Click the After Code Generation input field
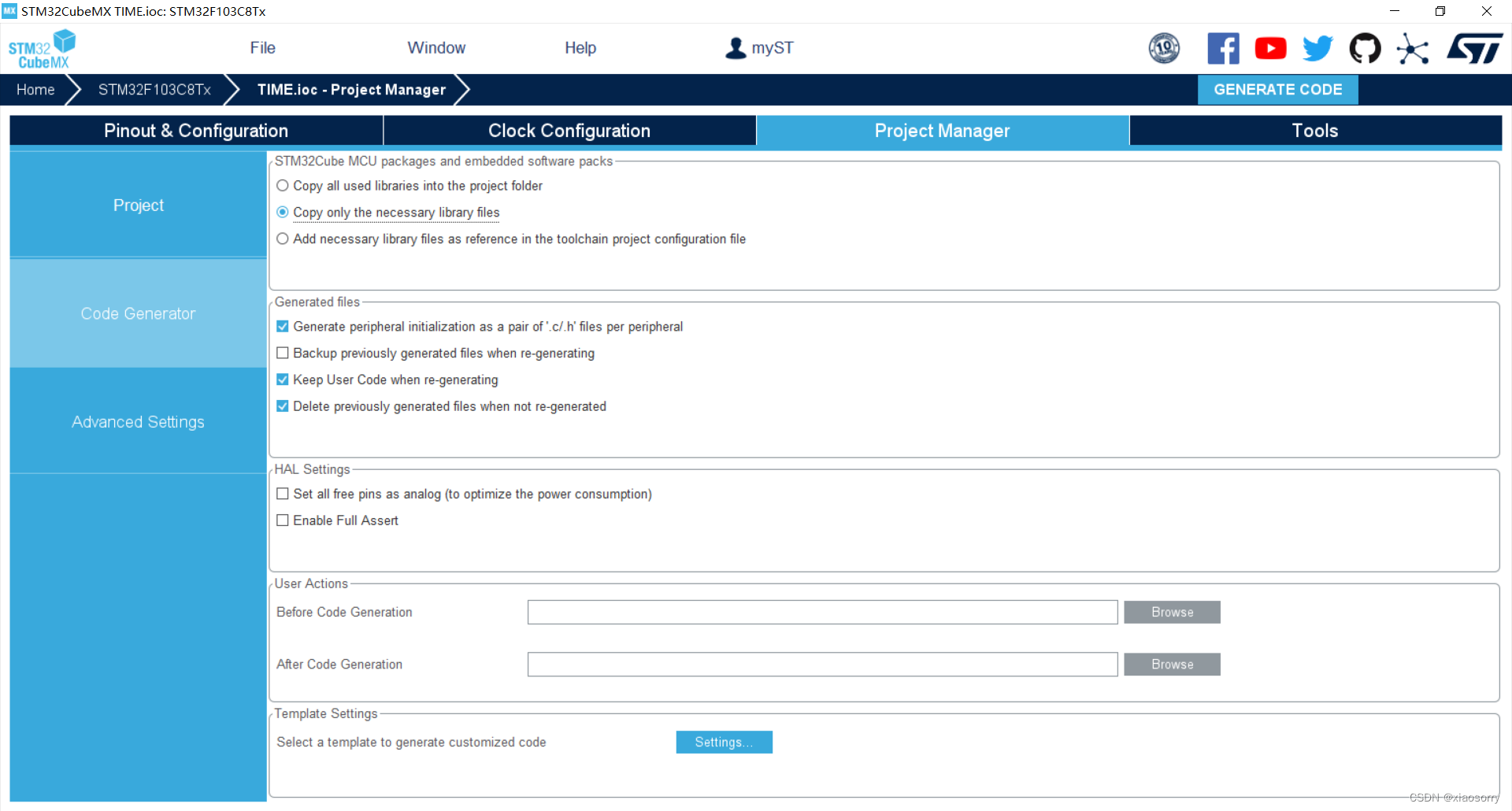 [822, 665]
